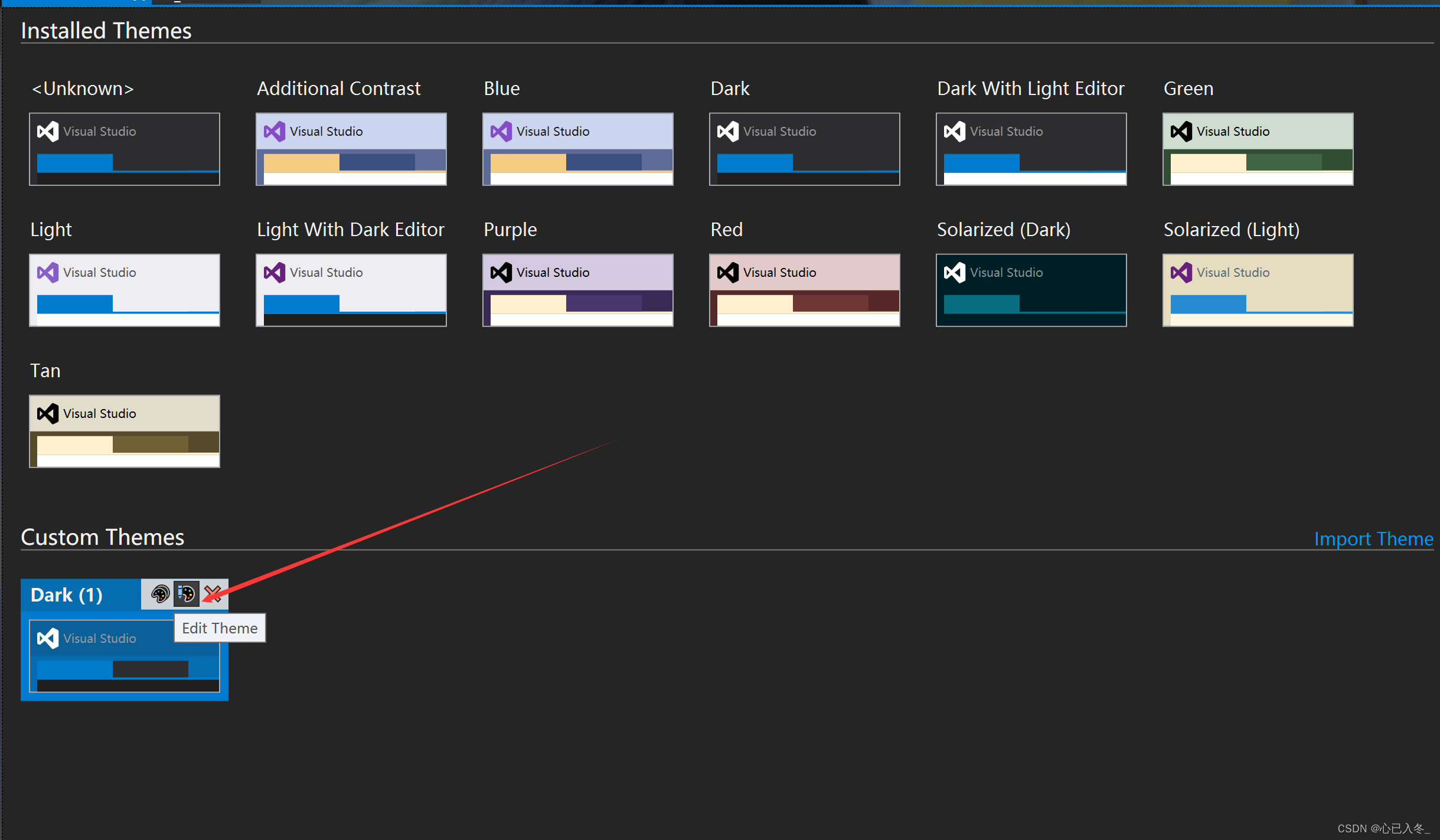The image size is (1440, 840).
Task: Click the Edit Theme pencil palette icon
Action: (x=187, y=593)
